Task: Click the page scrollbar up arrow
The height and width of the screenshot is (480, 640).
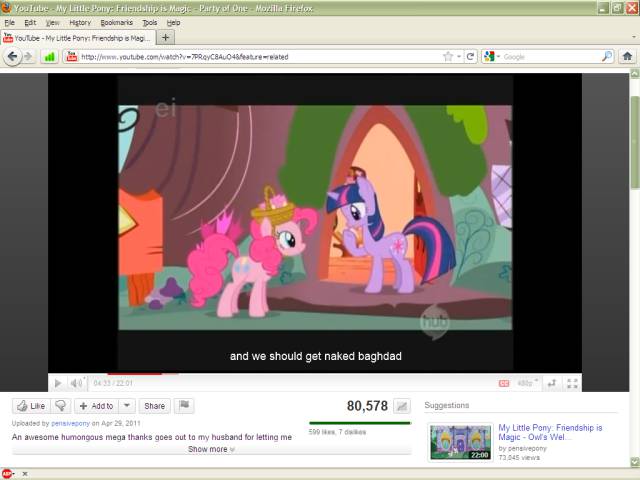Action: click(635, 73)
